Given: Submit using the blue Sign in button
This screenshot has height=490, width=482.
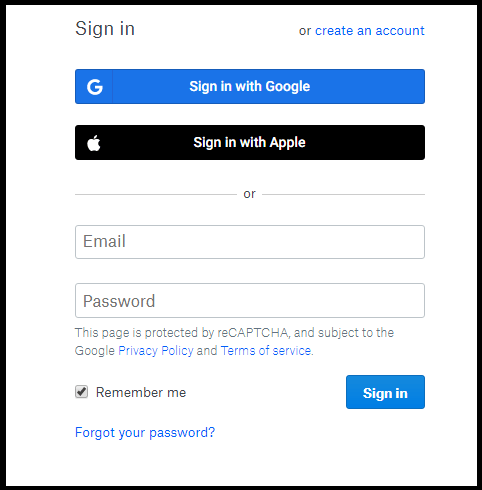Looking at the screenshot, I should pos(385,392).
